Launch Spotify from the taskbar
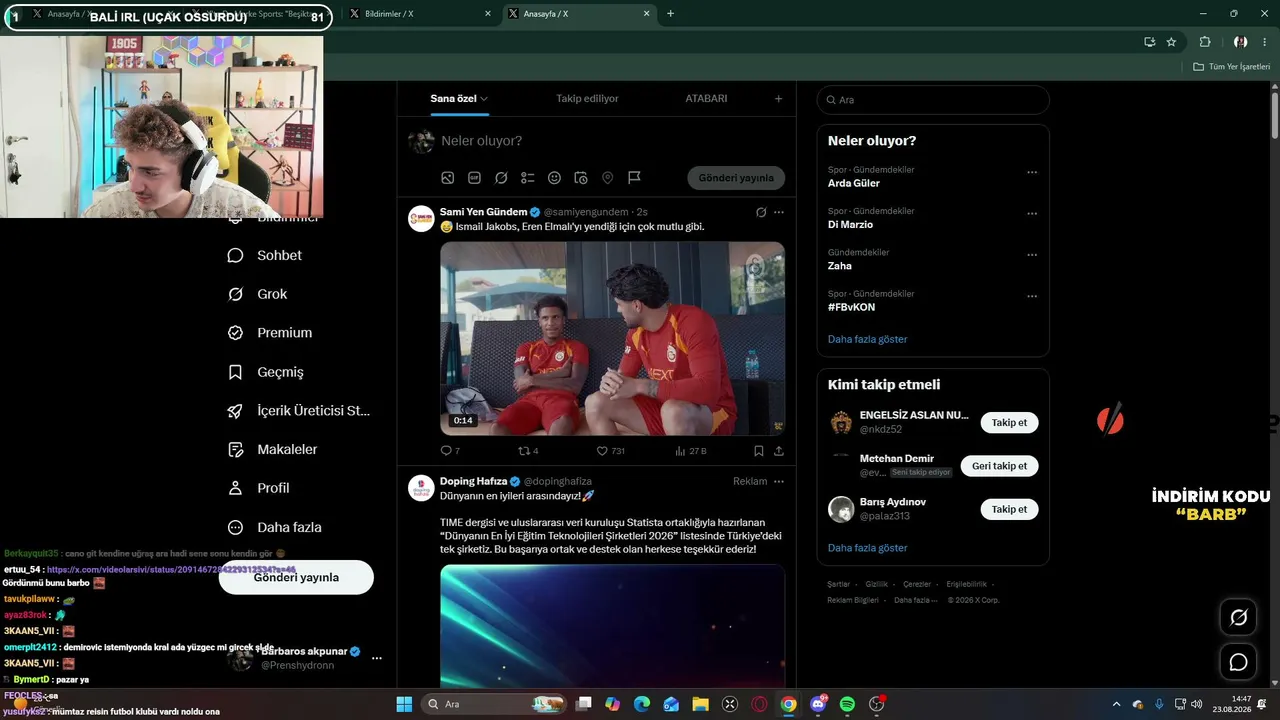Image resolution: width=1280 pixels, height=720 pixels. (847, 704)
